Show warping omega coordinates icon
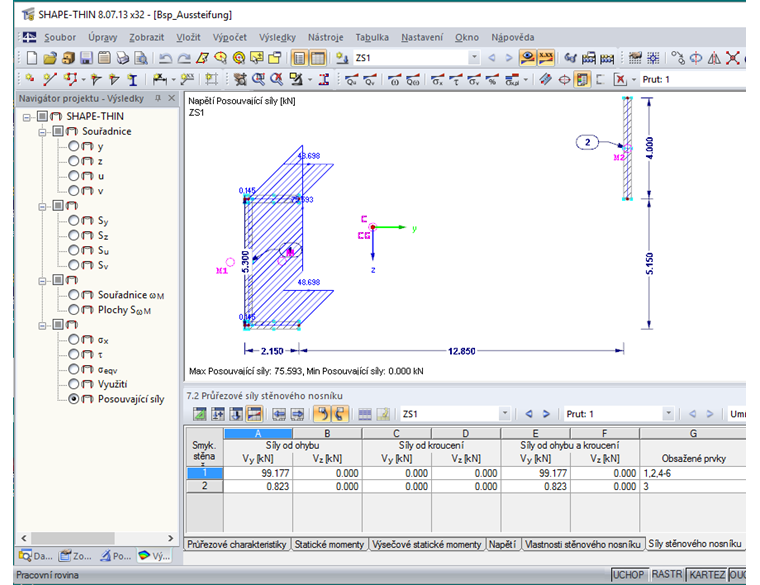The image size is (760, 585). 394,79
